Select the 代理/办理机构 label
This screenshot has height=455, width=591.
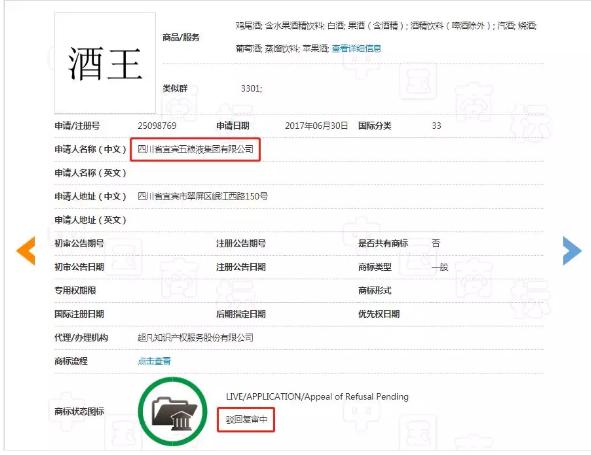coord(81,337)
